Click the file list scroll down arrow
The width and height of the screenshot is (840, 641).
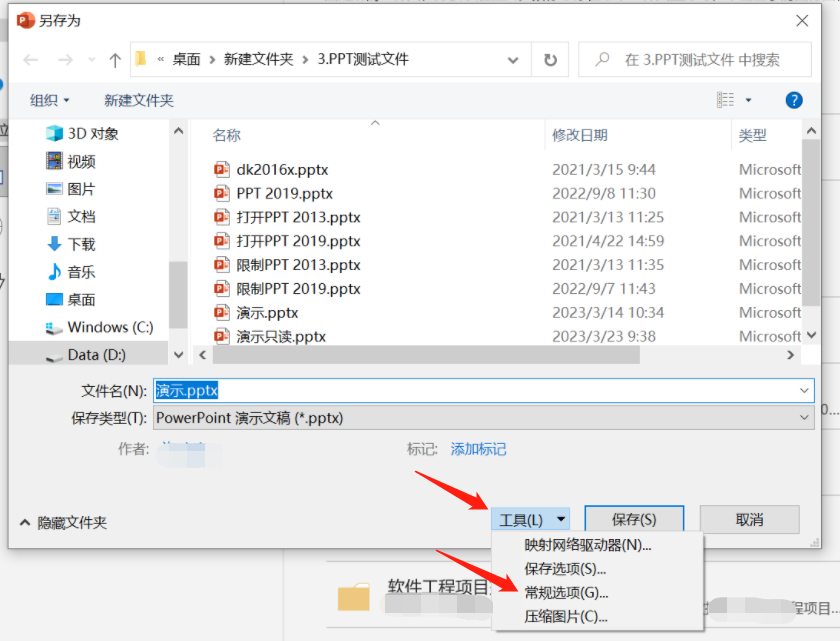click(811, 335)
